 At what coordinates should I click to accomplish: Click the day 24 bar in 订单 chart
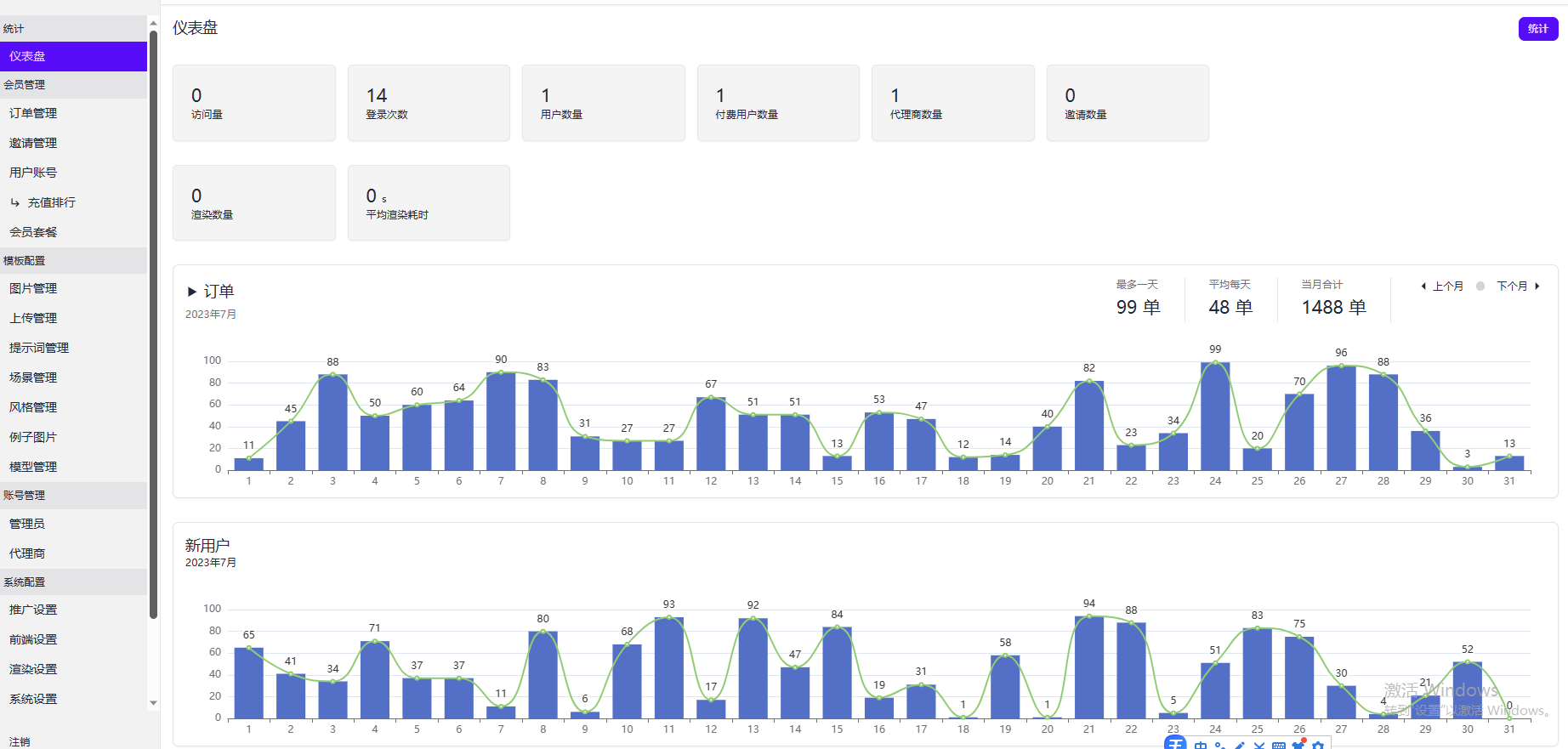click(1215, 417)
